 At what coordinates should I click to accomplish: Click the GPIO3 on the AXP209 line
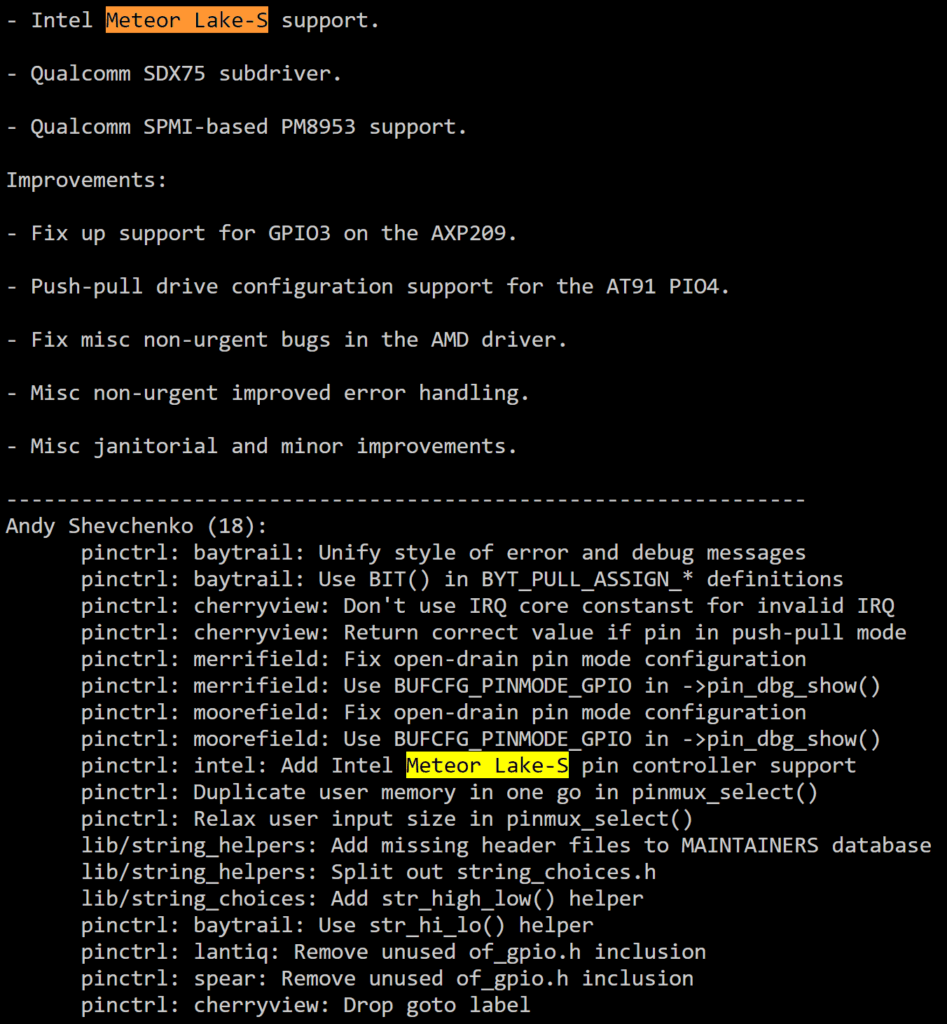point(262,234)
